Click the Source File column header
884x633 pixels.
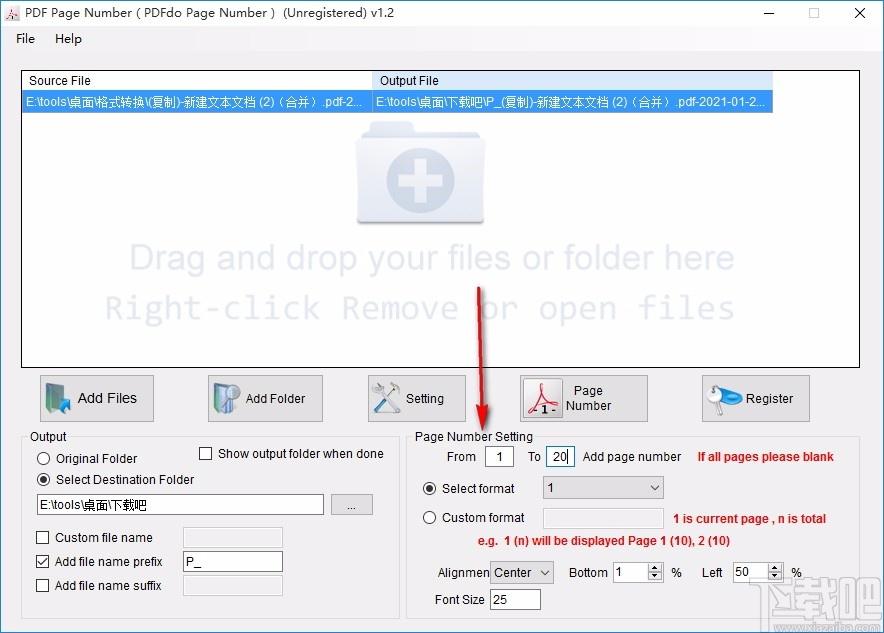tap(197, 81)
